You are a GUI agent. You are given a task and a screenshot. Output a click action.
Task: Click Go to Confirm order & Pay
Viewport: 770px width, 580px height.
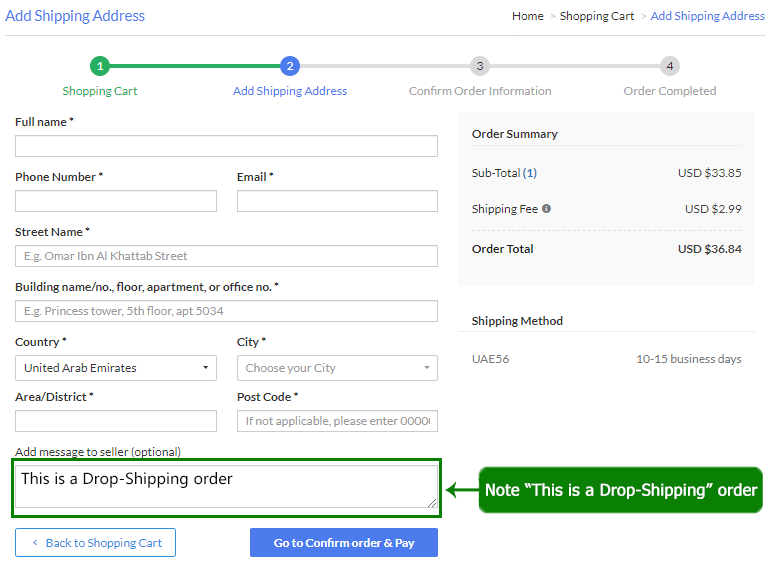click(343, 543)
